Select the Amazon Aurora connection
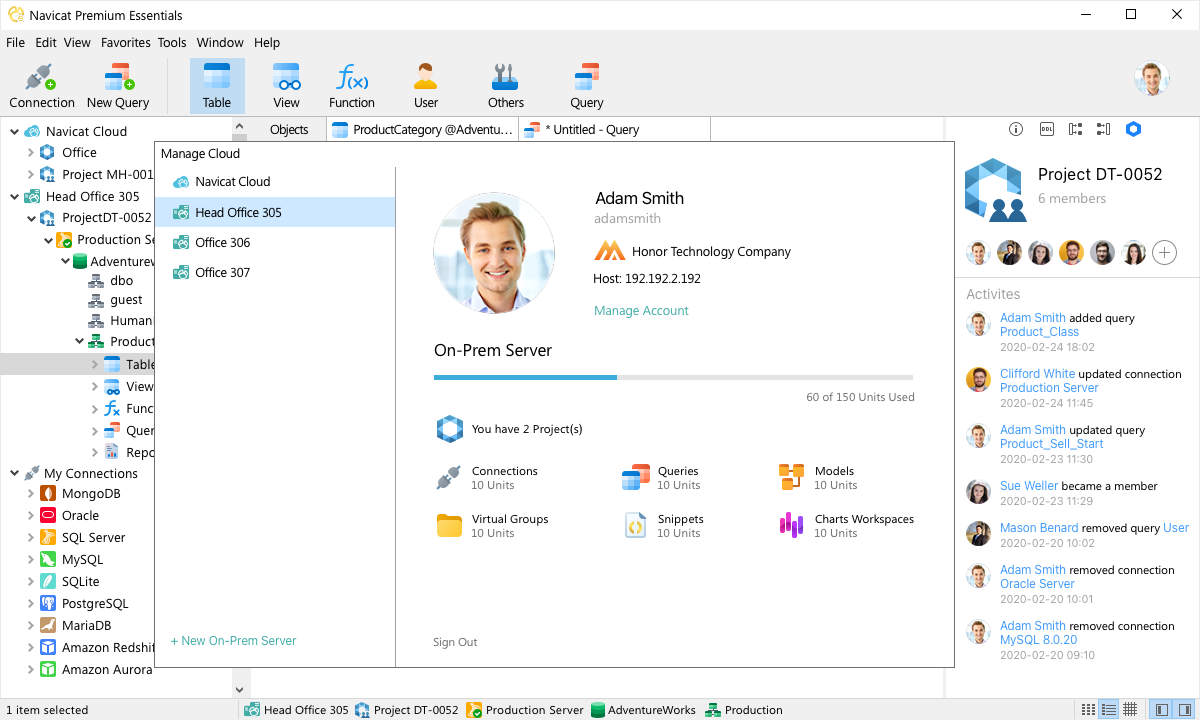Screen dimensions: 1200x720 pos(96,670)
